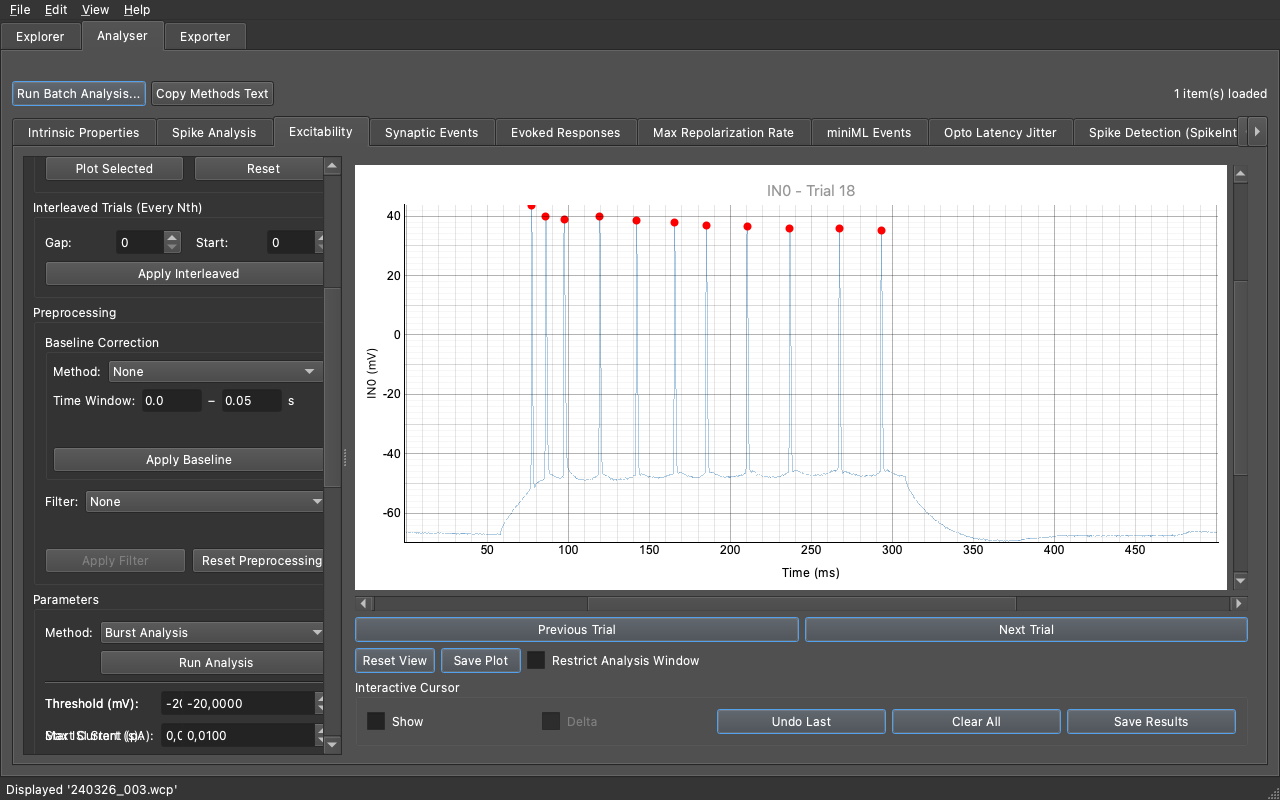The image size is (1280, 800).
Task: Click the Clear All button
Action: (976, 722)
